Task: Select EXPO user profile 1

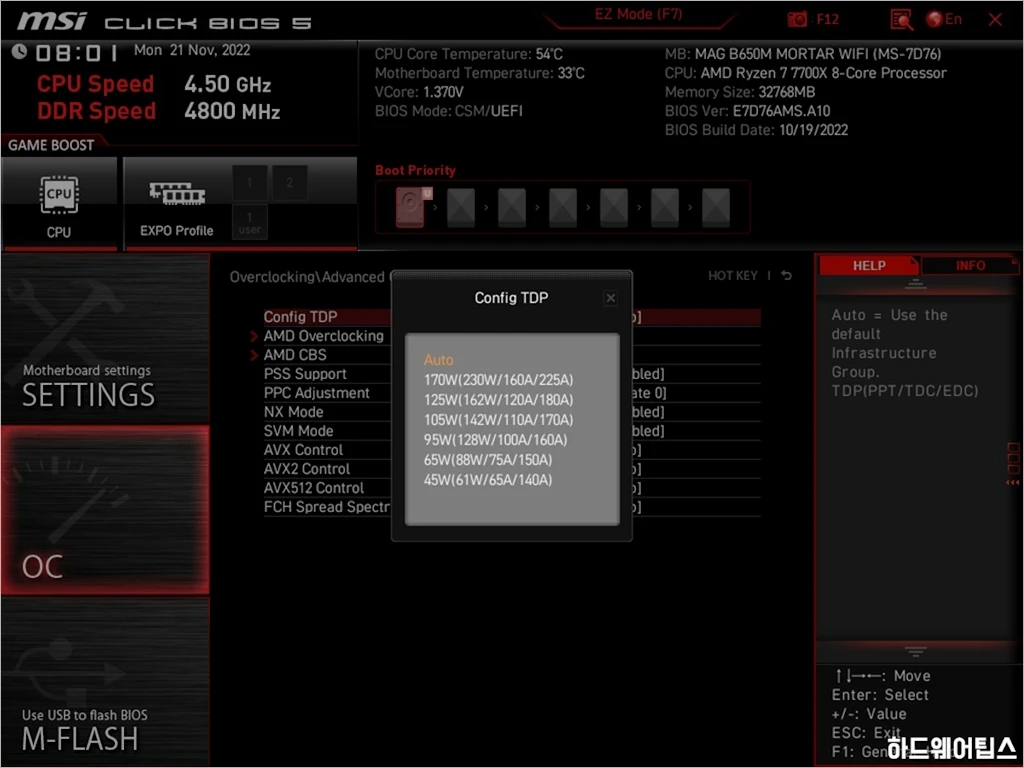Action: tap(249, 222)
